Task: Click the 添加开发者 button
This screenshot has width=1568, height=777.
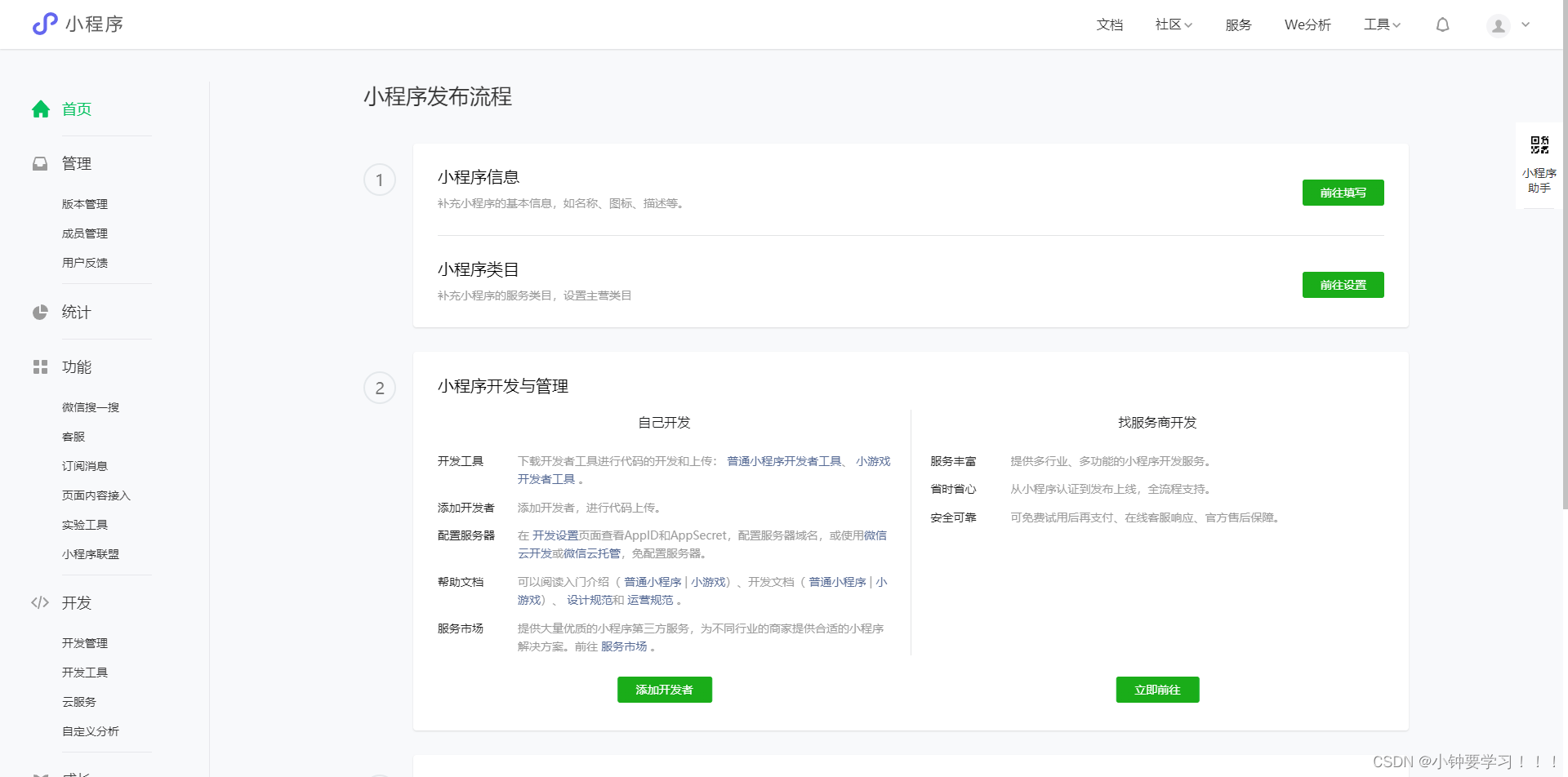Action: point(664,690)
